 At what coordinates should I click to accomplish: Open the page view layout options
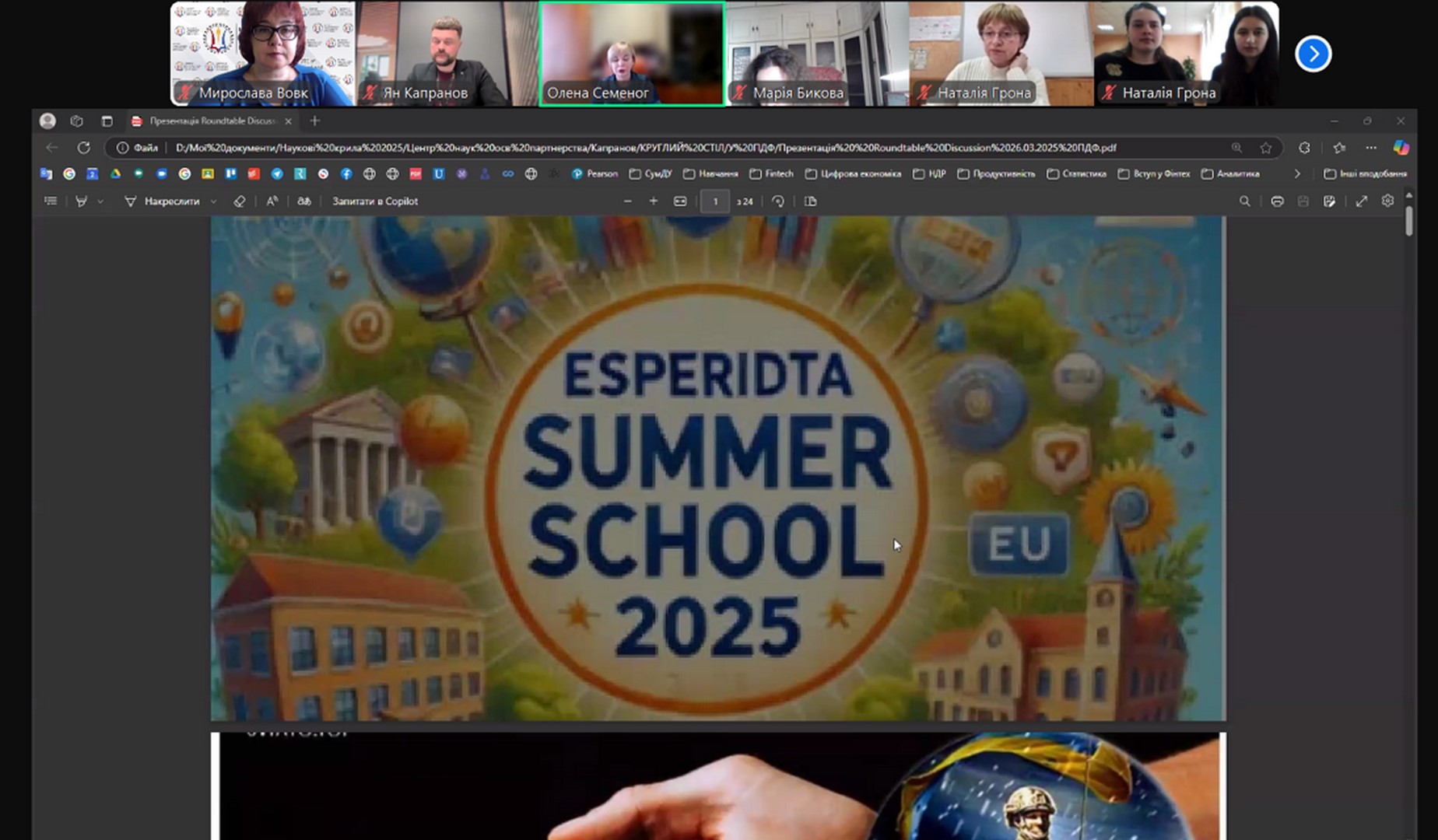811,201
